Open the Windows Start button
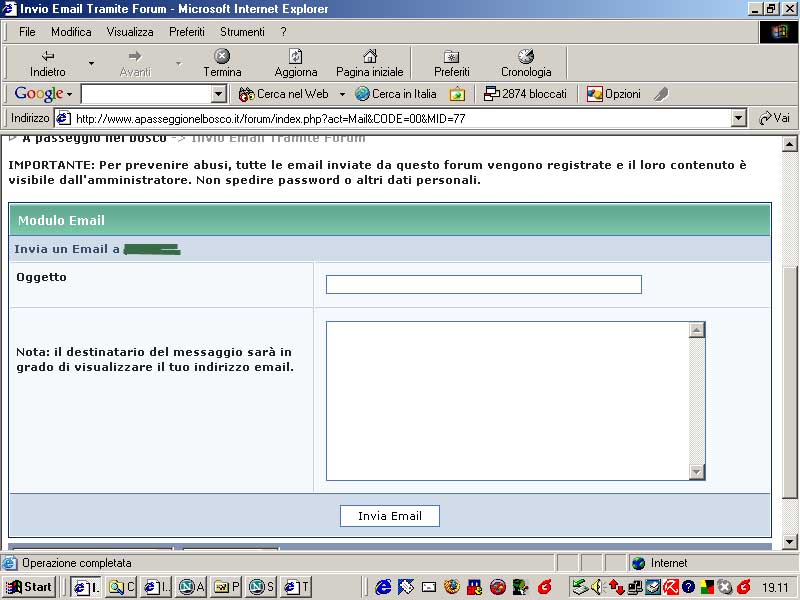This screenshot has height=600, width=800. point(29,587)
